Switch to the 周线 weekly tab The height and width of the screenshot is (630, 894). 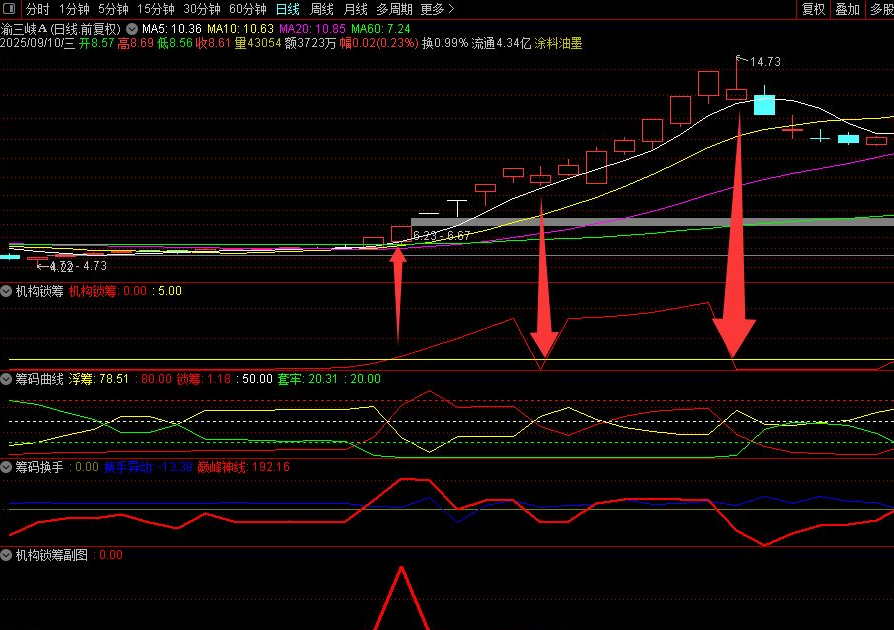[x=322, y=9]
